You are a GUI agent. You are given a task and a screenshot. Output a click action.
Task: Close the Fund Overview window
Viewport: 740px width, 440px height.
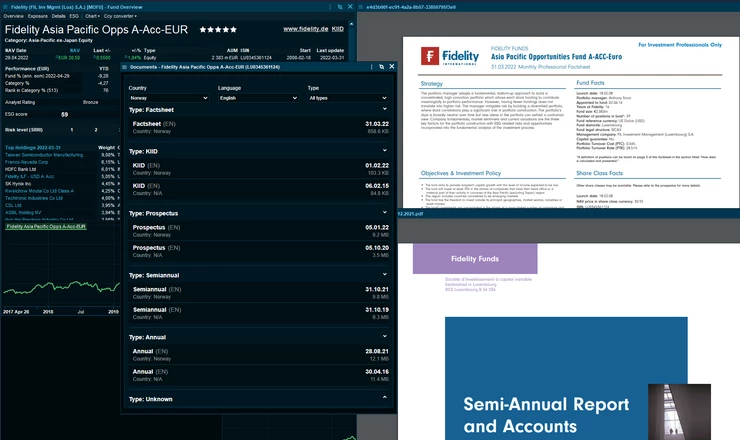click(350, 7)
